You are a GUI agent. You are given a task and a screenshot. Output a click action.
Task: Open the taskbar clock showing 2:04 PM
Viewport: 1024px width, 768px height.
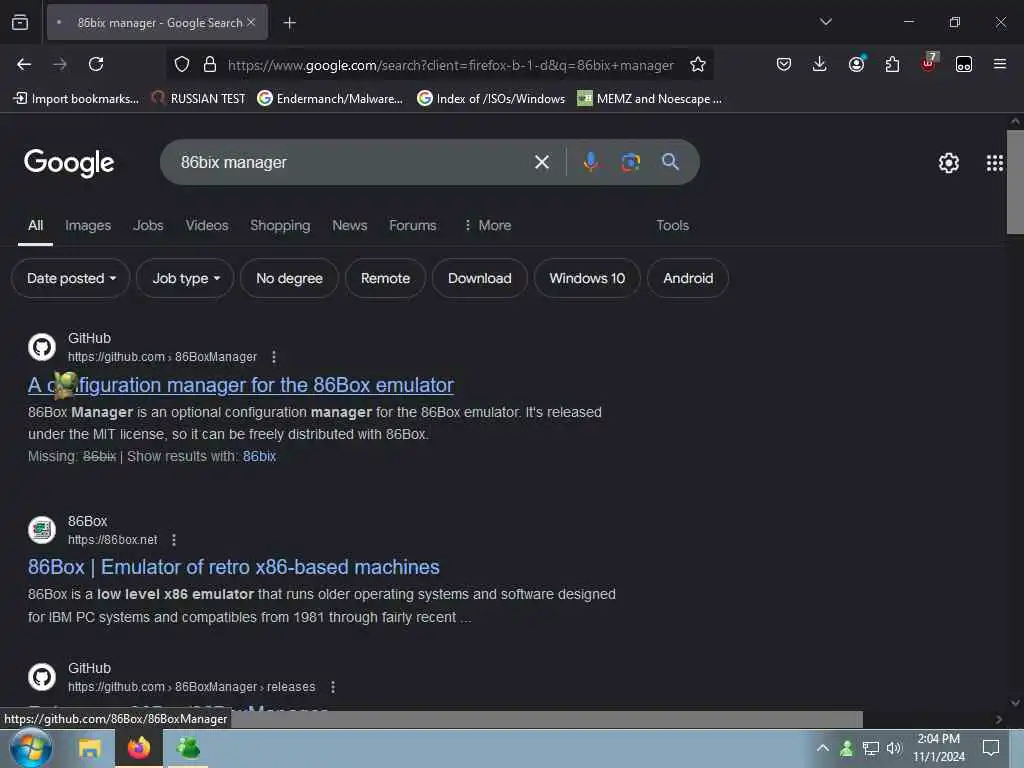tap(938, 748)
